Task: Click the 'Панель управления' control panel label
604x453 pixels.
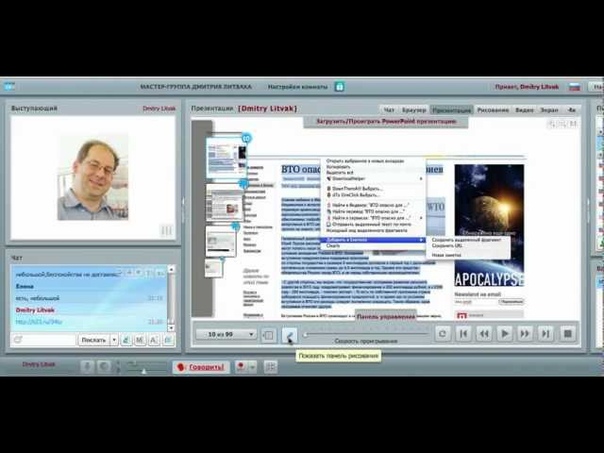Action: (386, 317)
